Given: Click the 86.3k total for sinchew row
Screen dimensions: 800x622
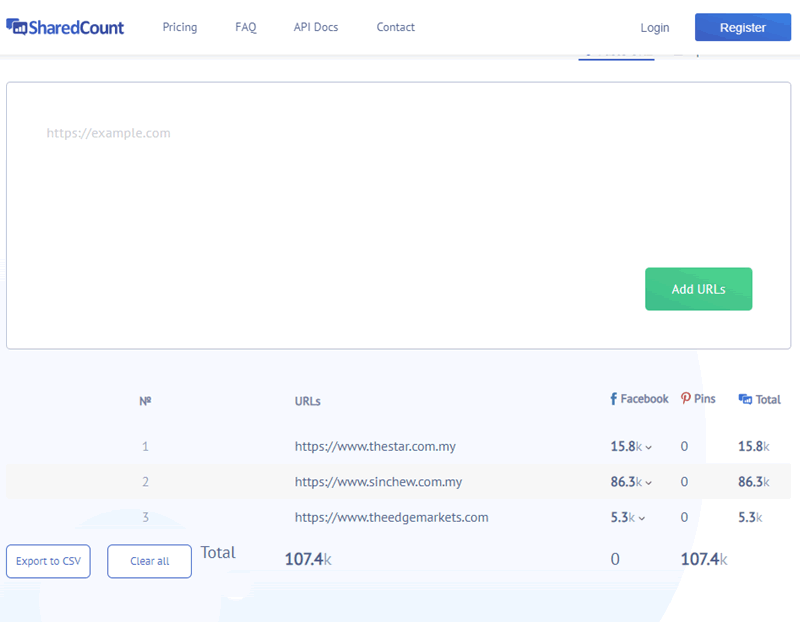Looking at the screenshot, I should (754, 482).
